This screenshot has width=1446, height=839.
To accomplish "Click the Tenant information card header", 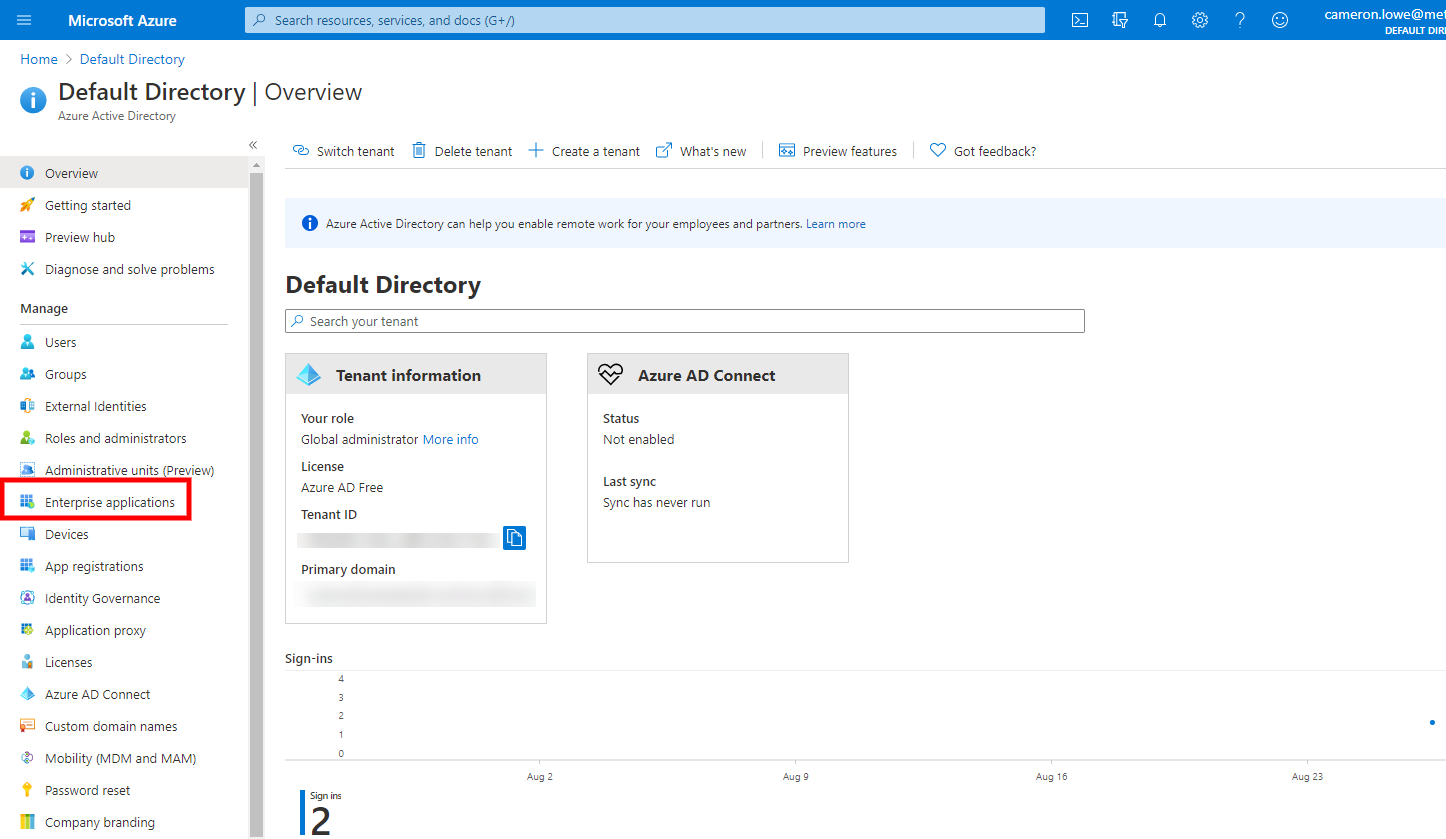I will coord(416,375).
